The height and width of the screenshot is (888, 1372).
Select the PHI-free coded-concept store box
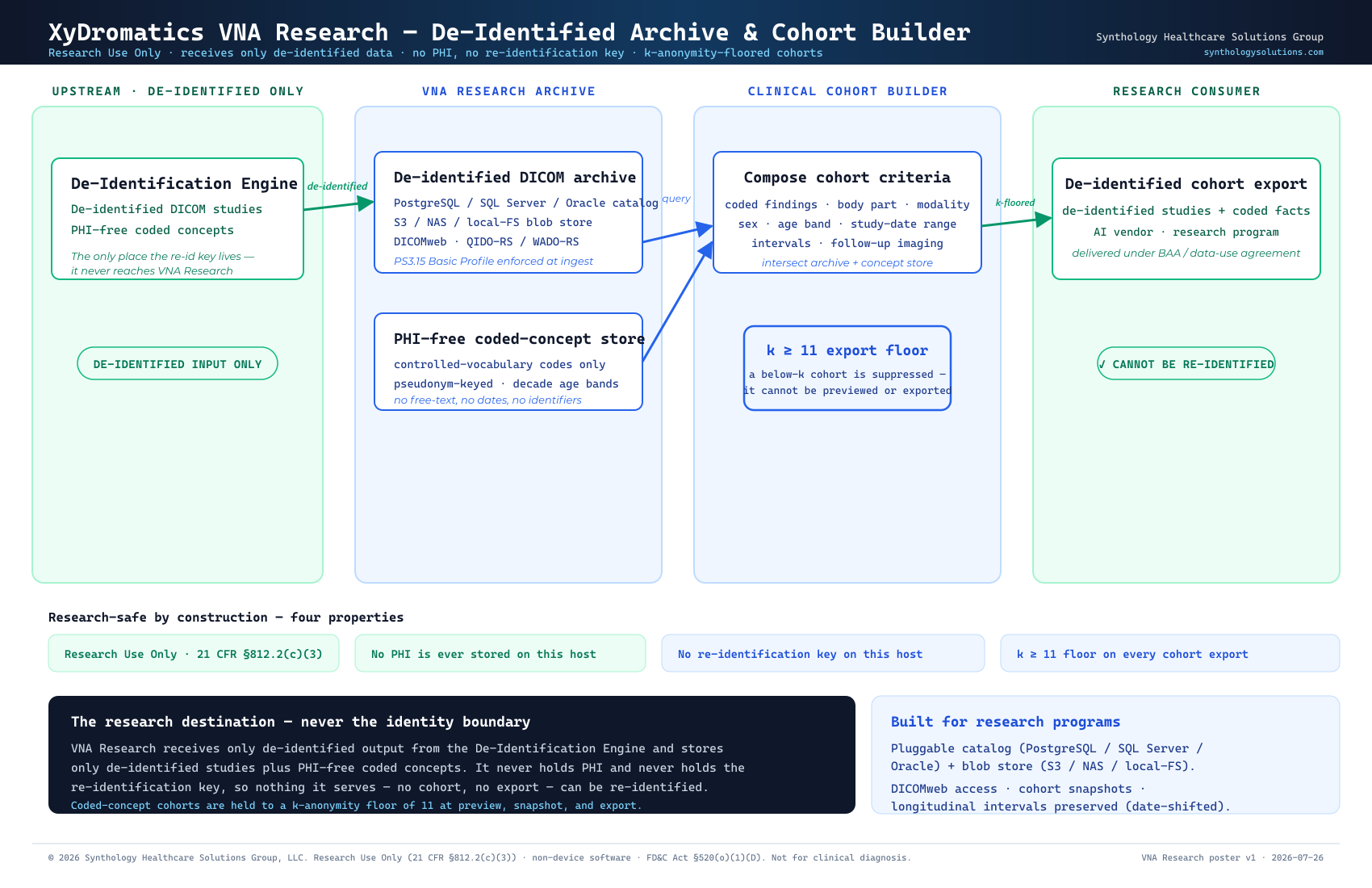pyautogui.click(x=508, y=362)
